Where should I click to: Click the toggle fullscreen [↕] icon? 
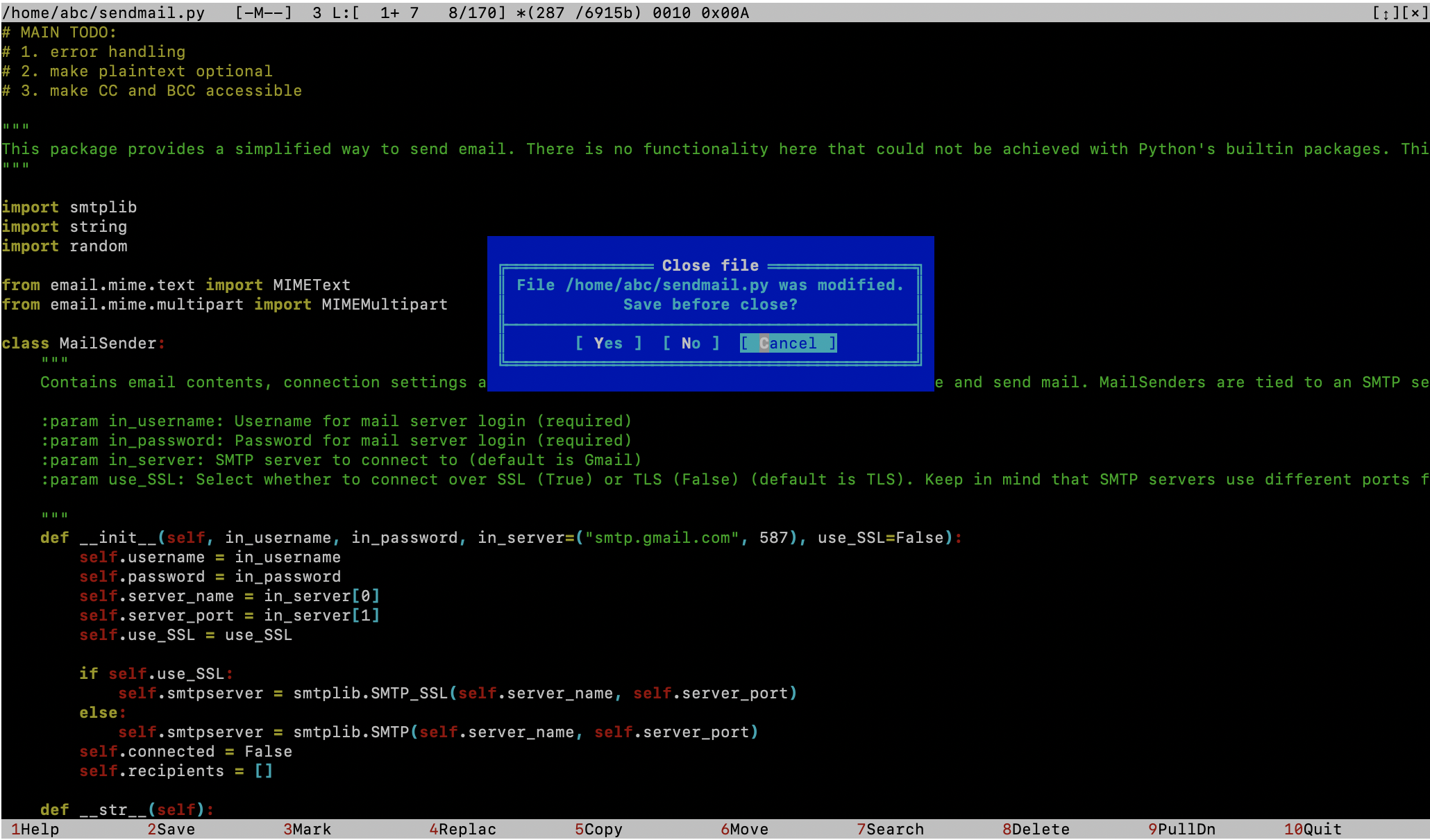pyautogui.click(x=1386, y=12)
